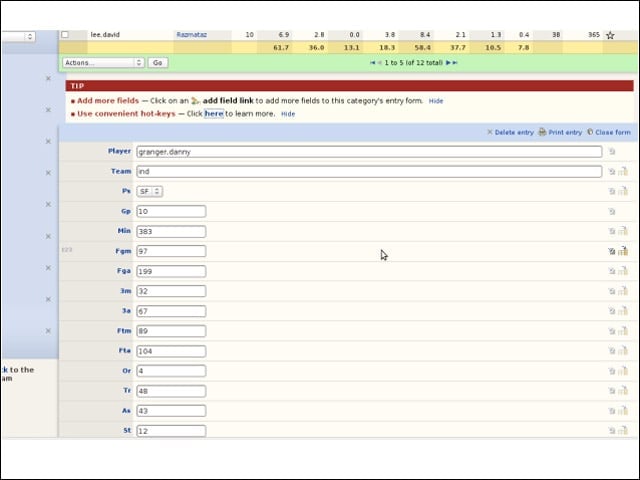Click the add field icon in Ftm row

(x=623, y=331)
